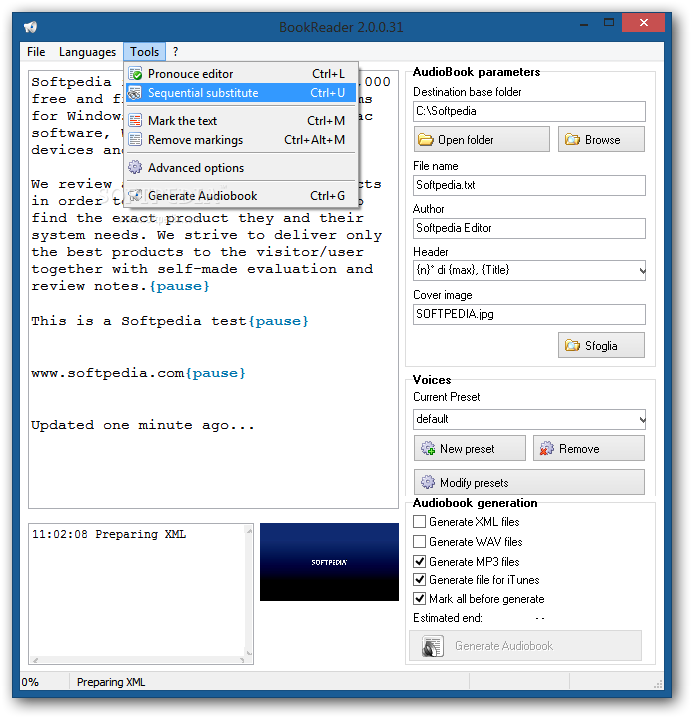Click the Remove markings icon
692x718 pixels.
pos(135,140)
